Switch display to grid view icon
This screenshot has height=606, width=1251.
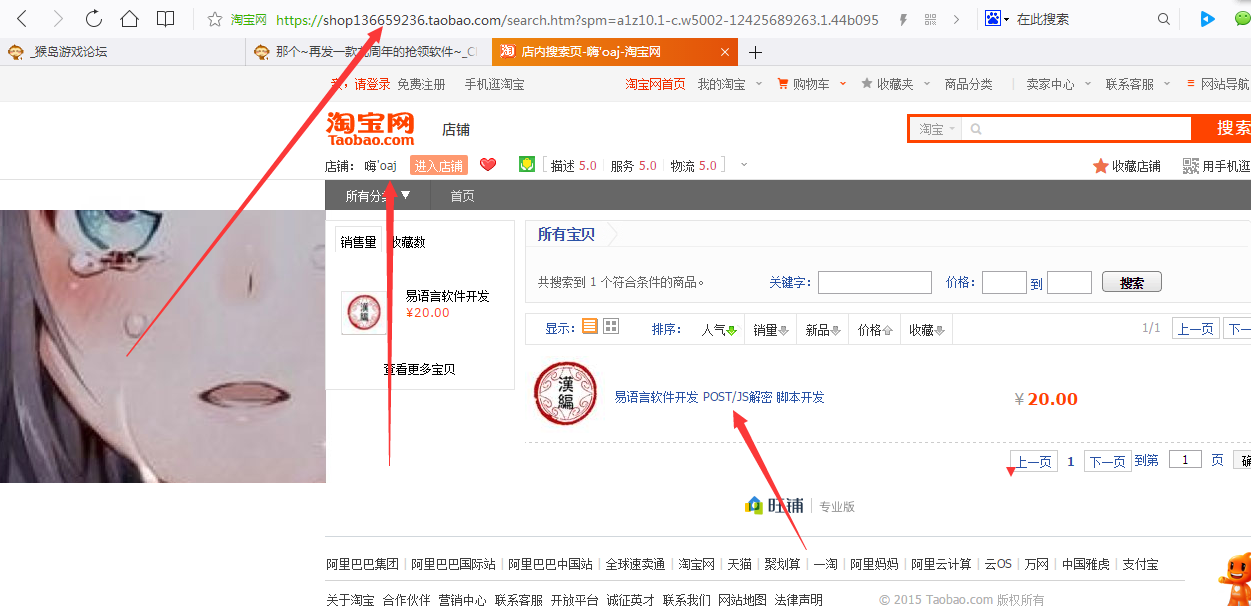pyautogui.click(x=611, y=326)
